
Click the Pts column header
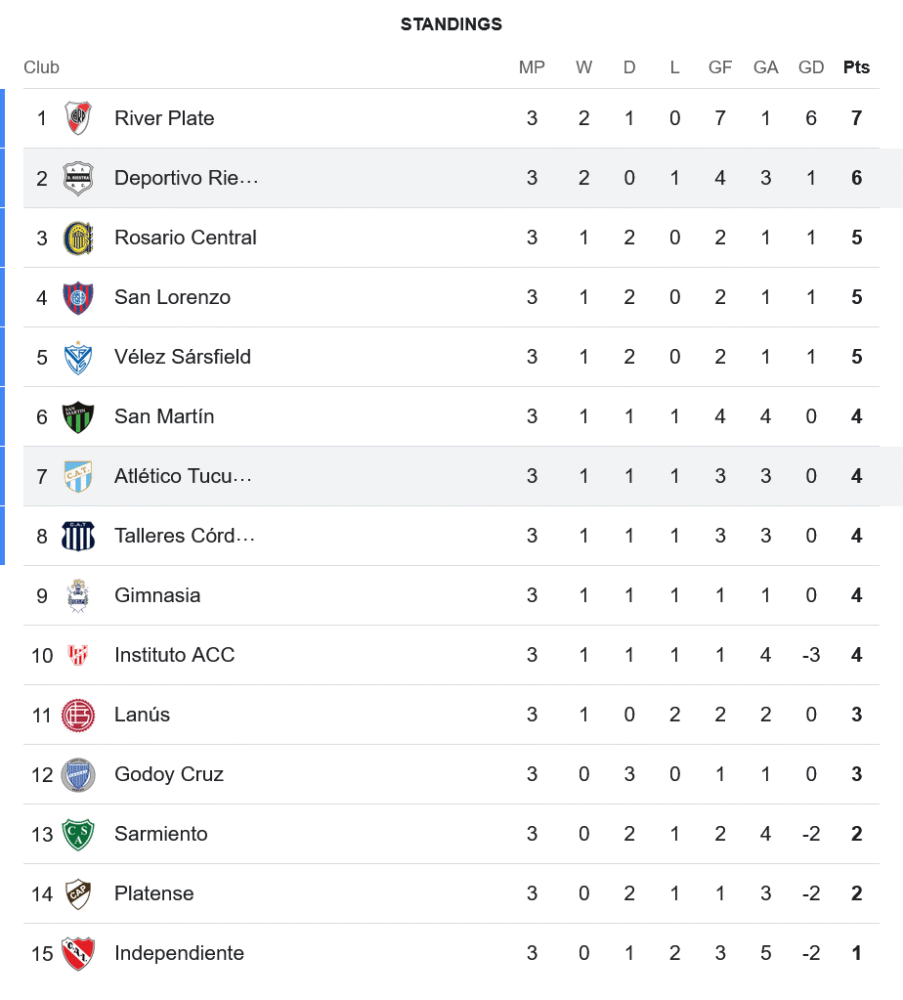click(x=856, y=68)
